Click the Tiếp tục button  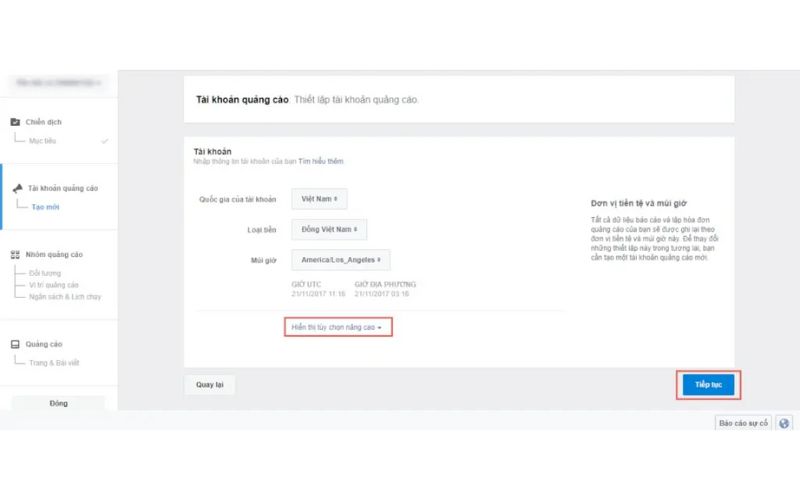tap(708, 385)
